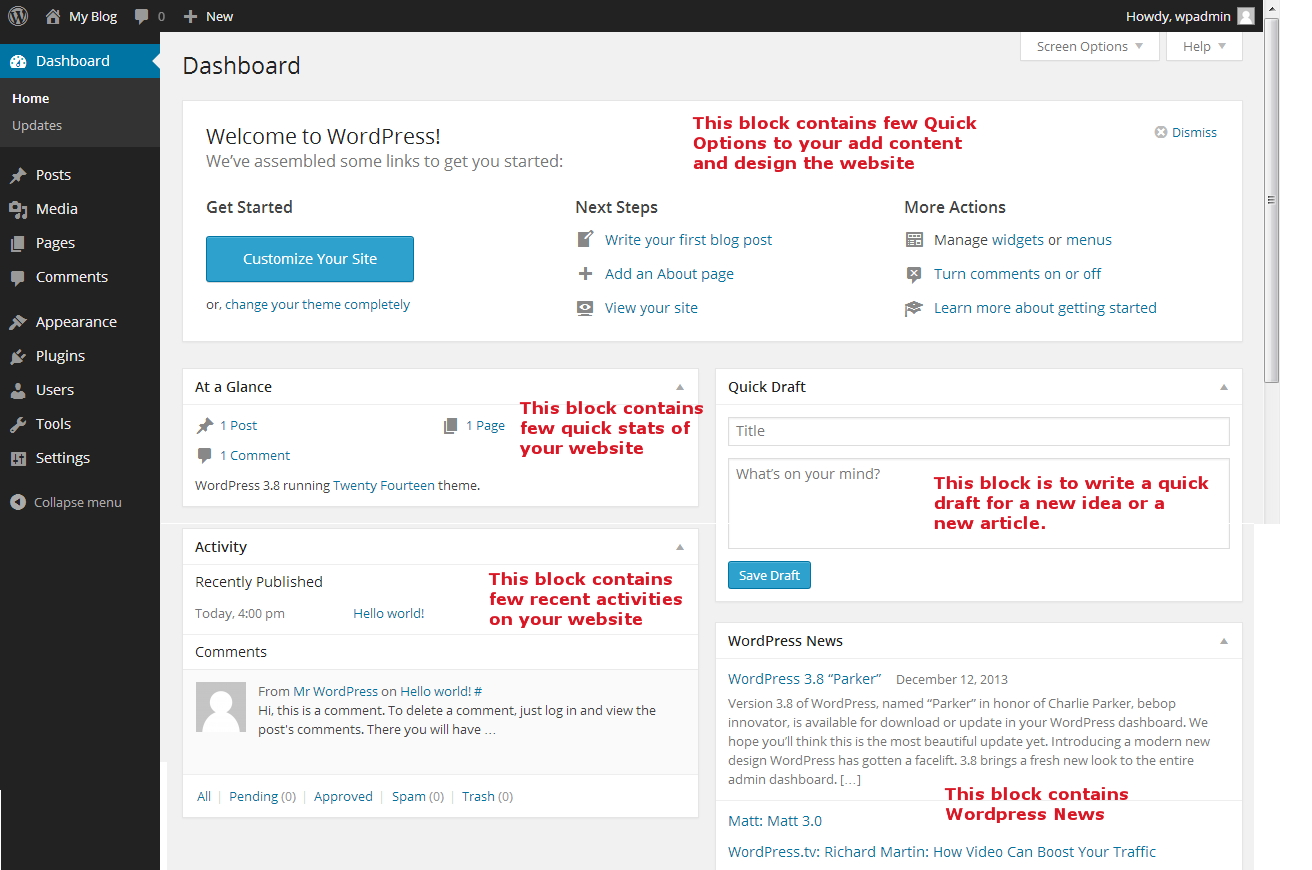
Task: Collapse the At a Glance widget
Action: (680, 387)
